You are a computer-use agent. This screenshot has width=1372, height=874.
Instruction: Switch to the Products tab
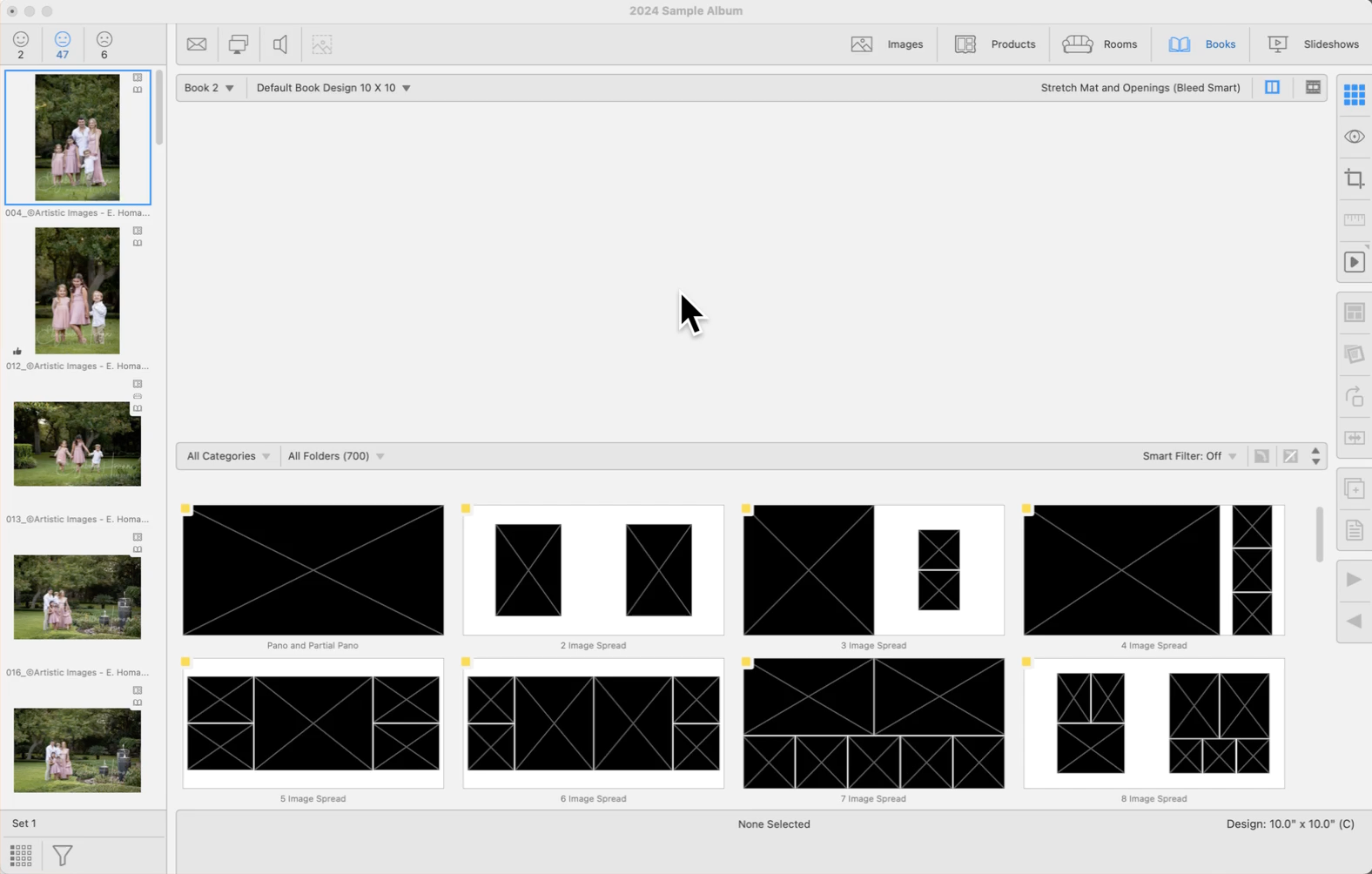[x=995, y=44]
